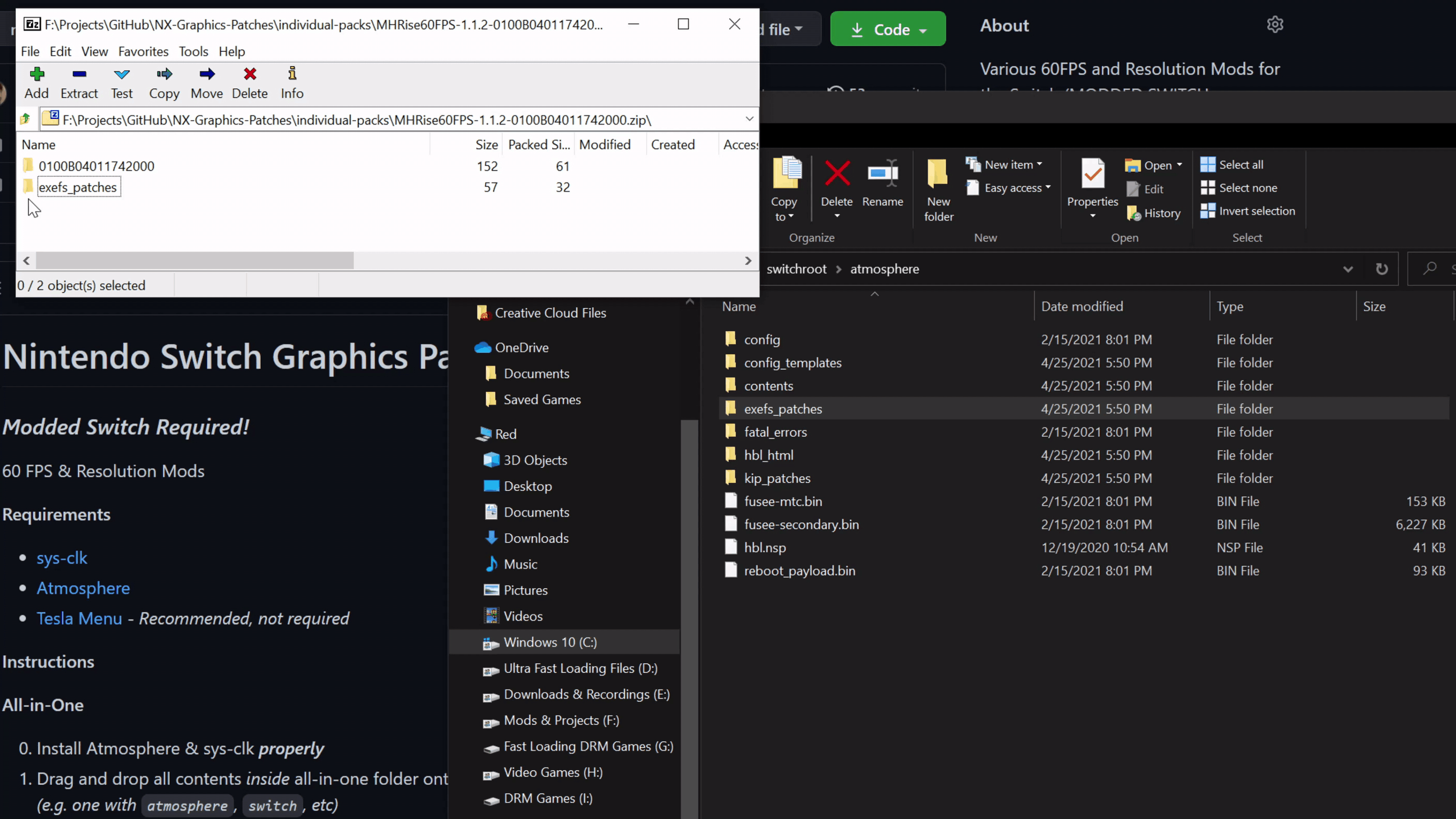Click the Extract icon in 7-Zip

[79, 74]
